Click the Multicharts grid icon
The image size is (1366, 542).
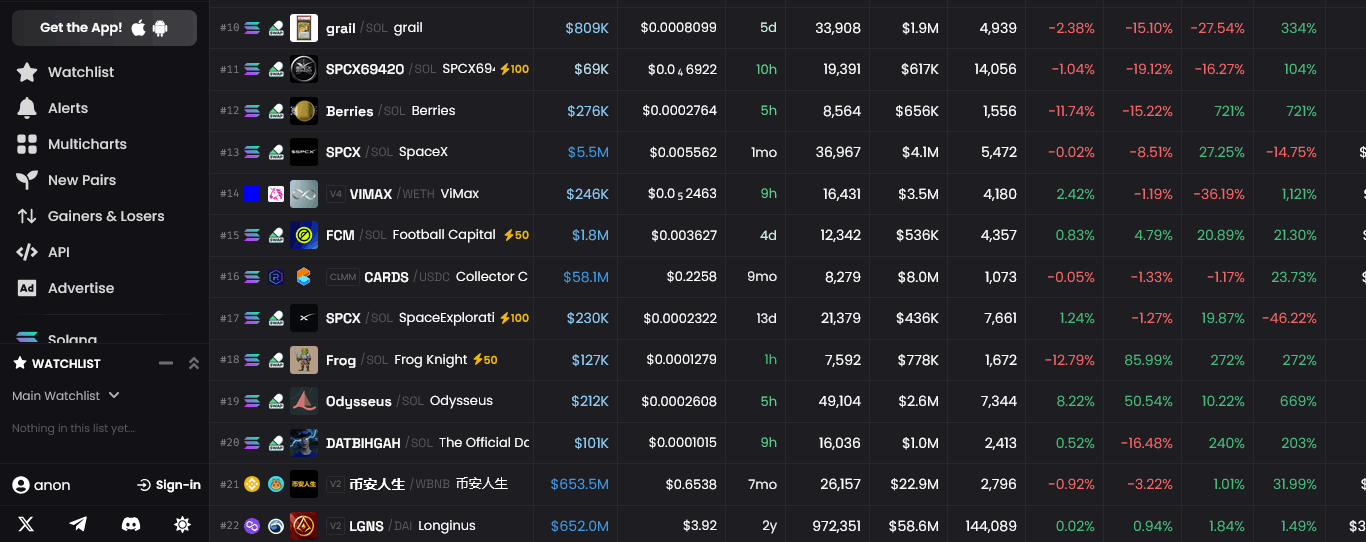tap(27, 144)
